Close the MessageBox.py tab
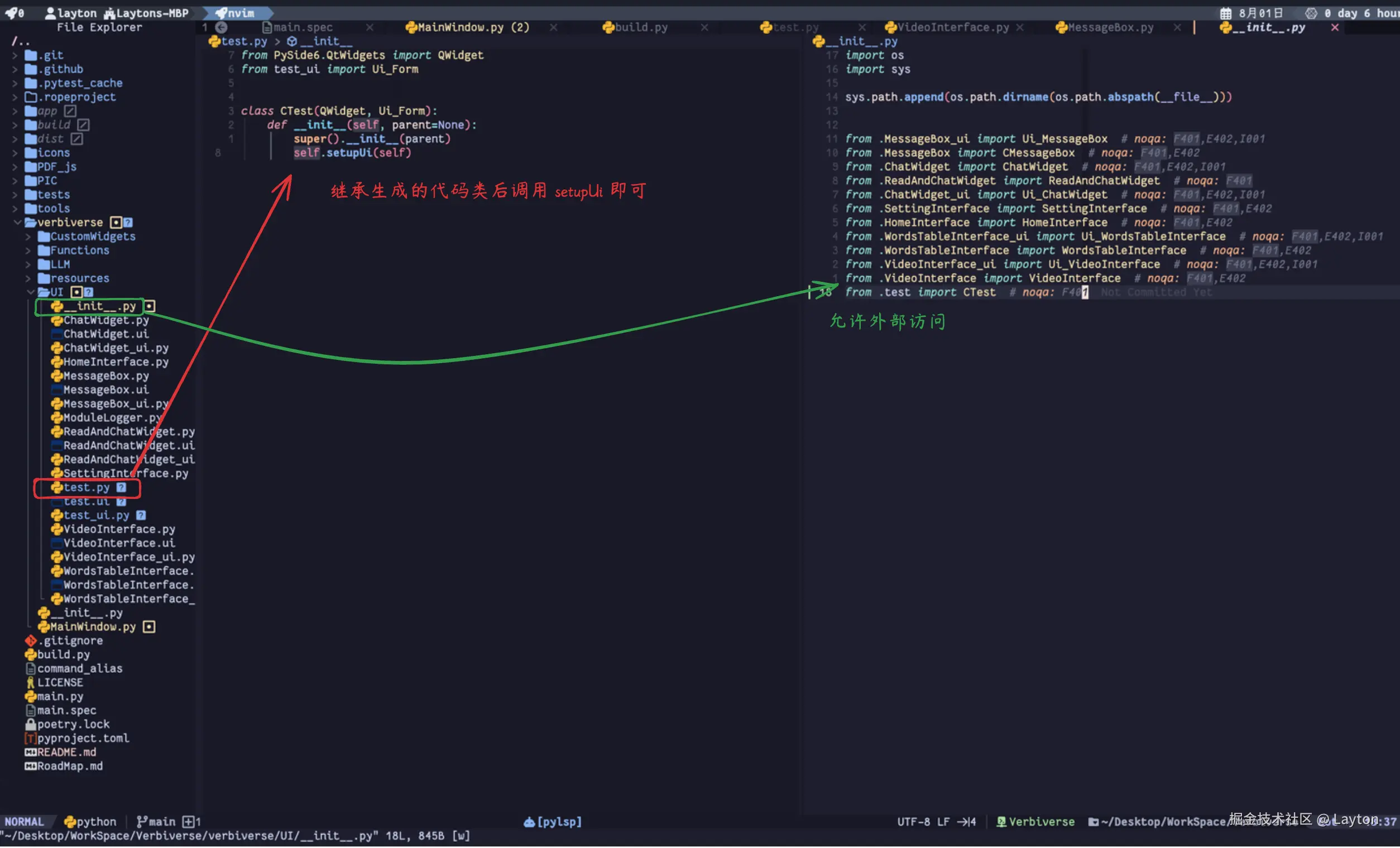The height and width of the screenshot is (848, 1400). coord(1177,27)
